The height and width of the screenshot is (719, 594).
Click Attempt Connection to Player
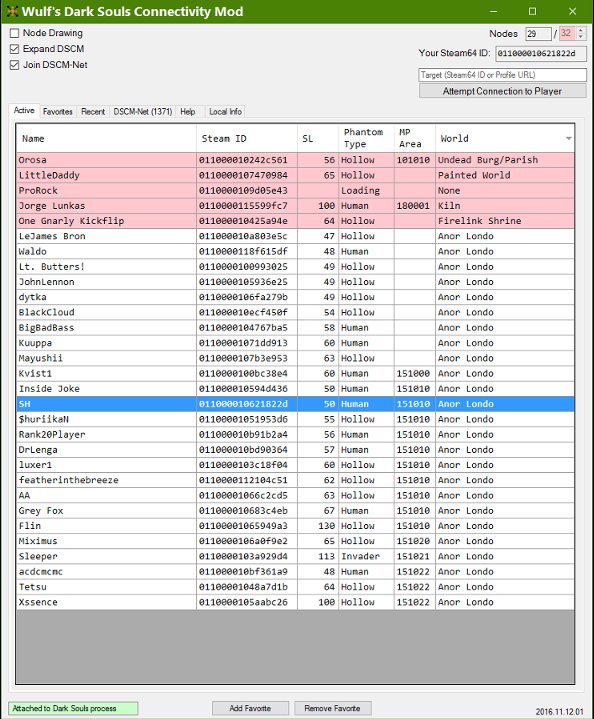click(502, 91)
